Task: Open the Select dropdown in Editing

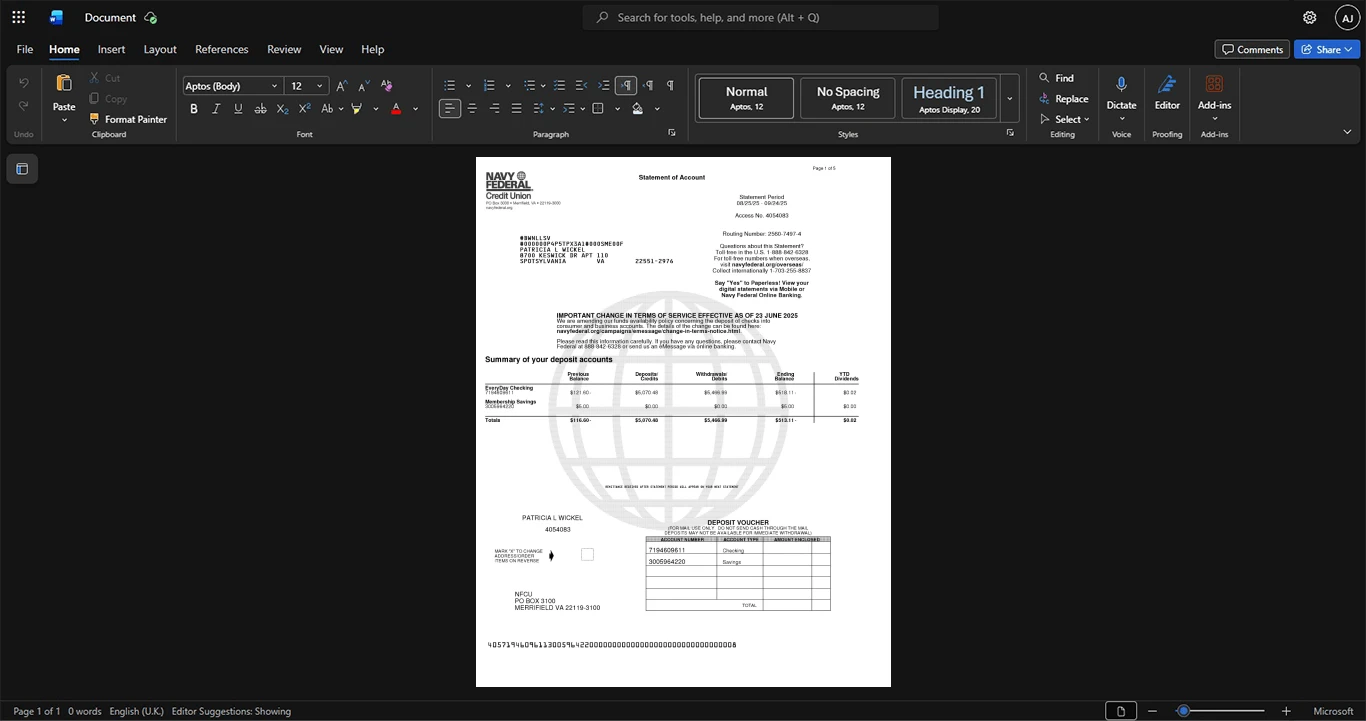Action: coord(1066,119)
